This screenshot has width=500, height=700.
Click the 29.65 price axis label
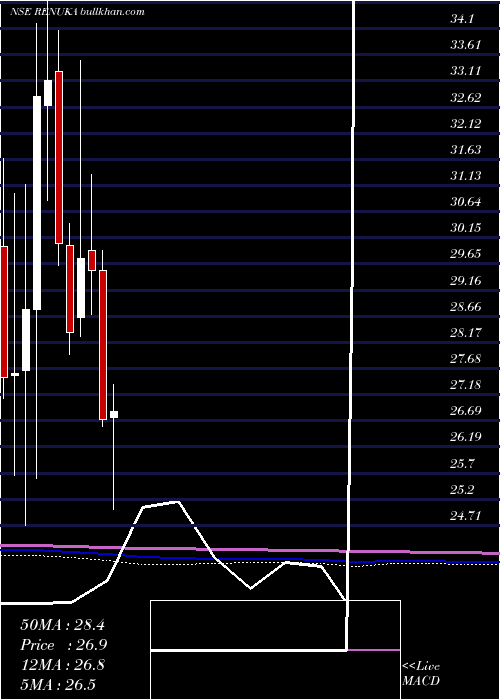pyautogui.click(x=466, y=254)
